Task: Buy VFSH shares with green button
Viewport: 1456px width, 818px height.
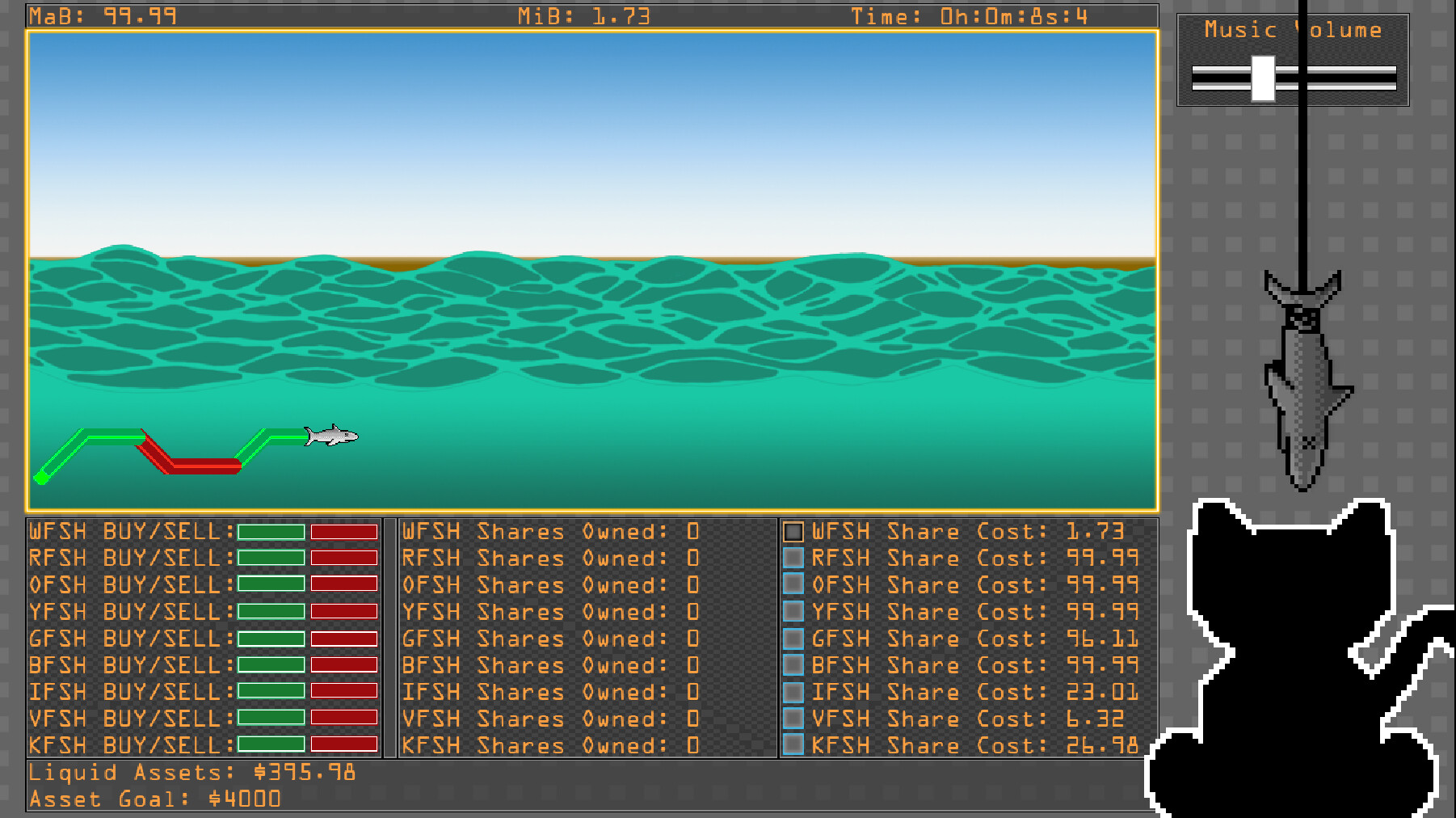Action: 271,719
